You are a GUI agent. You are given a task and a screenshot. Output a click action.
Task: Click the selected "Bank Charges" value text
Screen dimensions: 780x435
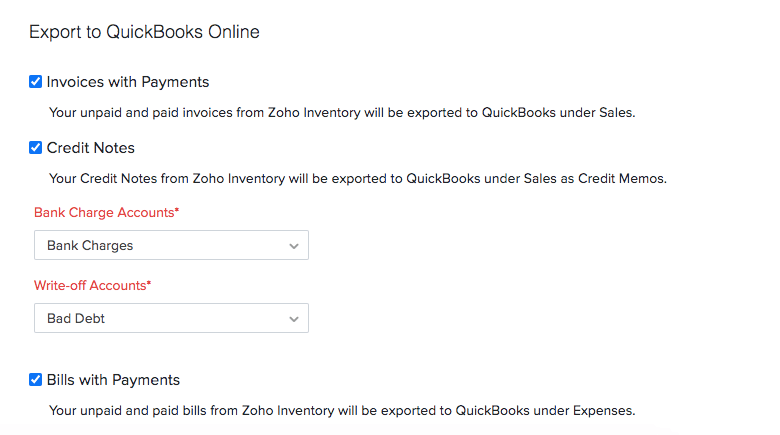point(90,245)
